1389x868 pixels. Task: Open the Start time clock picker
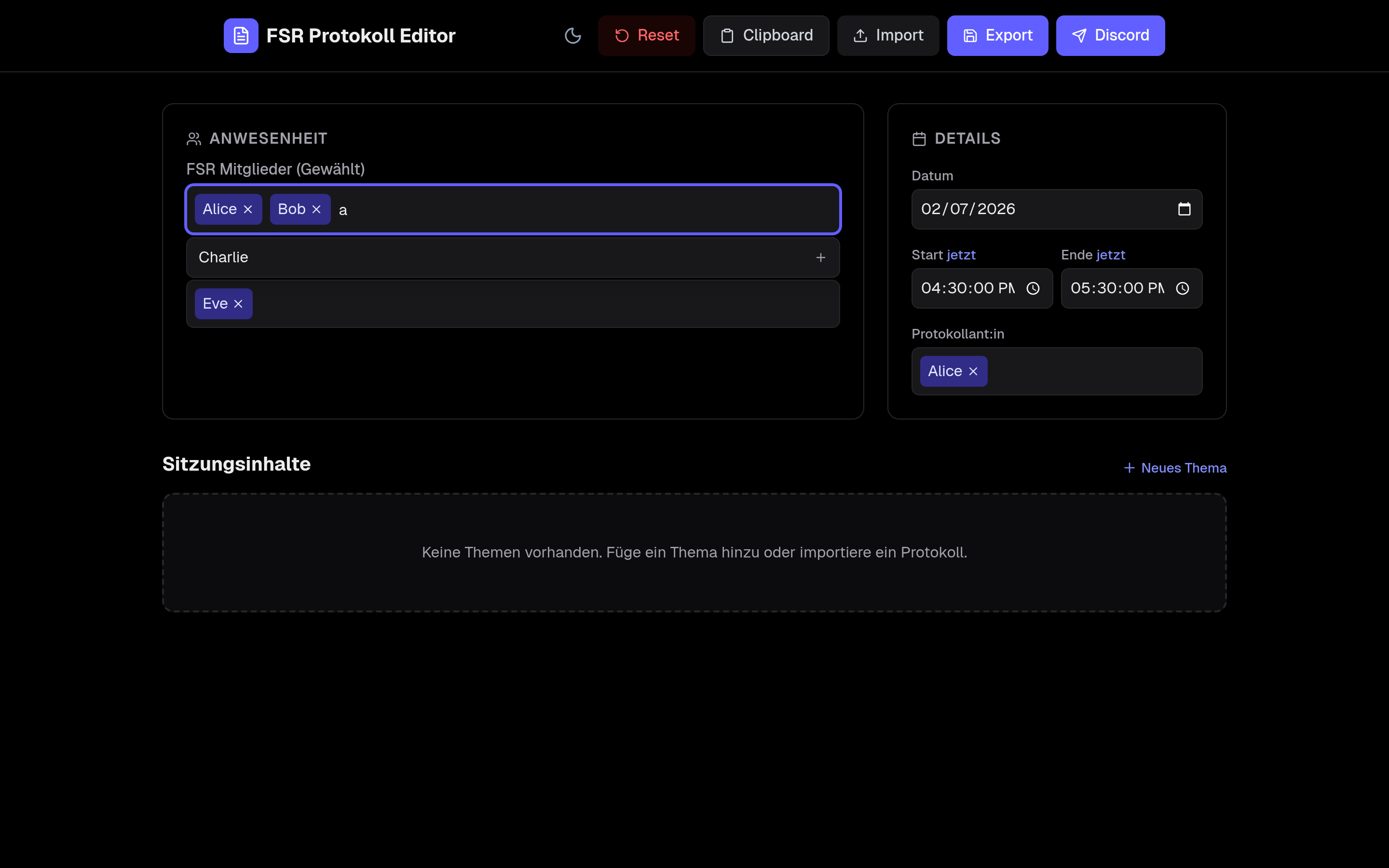point(1033,288)
